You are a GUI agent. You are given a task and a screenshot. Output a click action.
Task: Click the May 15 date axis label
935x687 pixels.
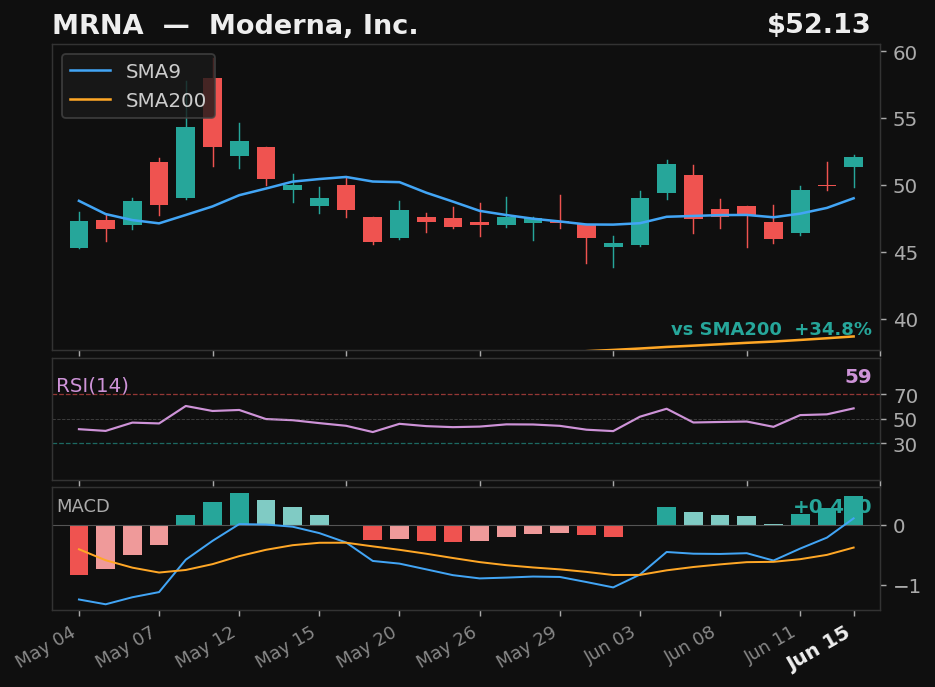point(286,646)
